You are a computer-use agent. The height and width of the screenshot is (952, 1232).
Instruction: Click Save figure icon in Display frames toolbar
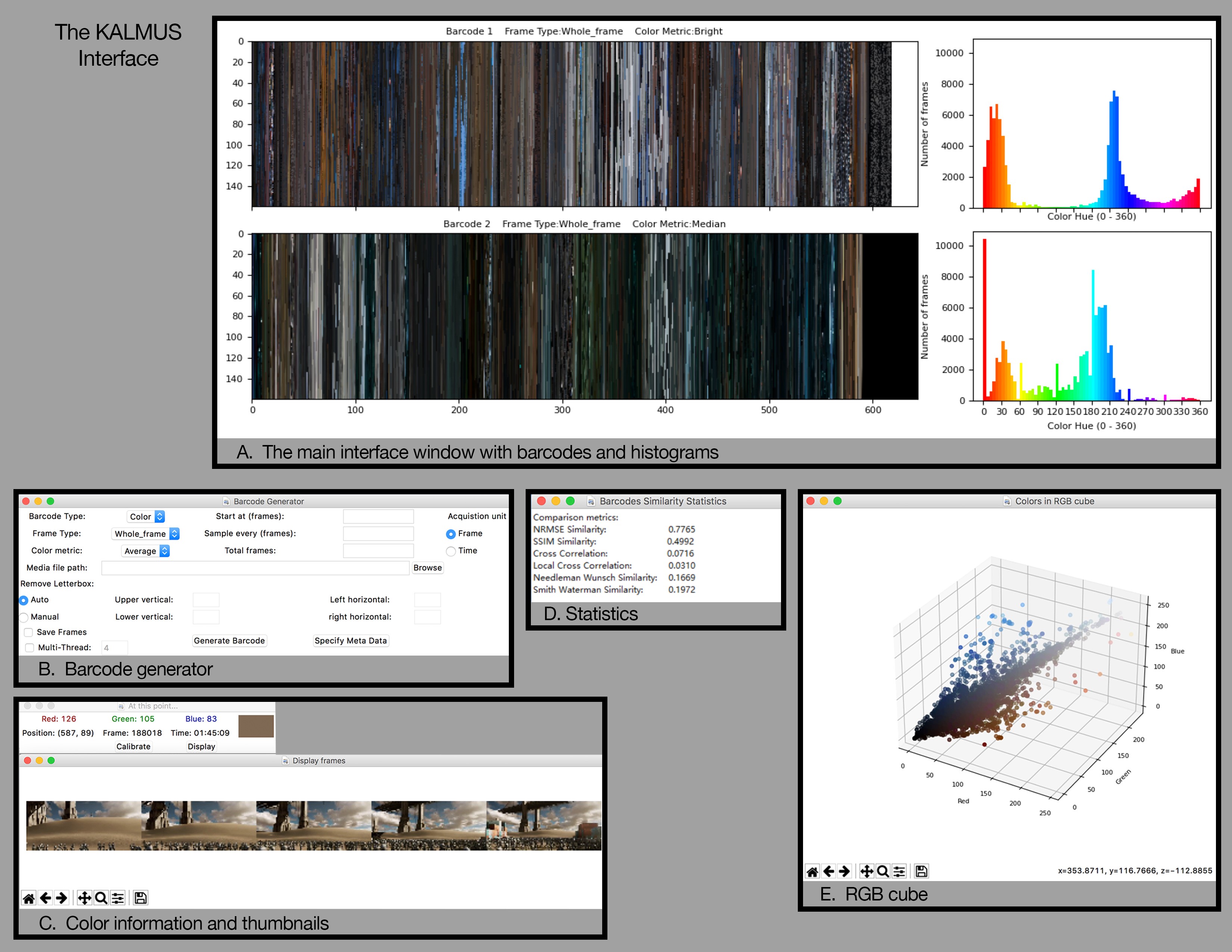point(140,898)
